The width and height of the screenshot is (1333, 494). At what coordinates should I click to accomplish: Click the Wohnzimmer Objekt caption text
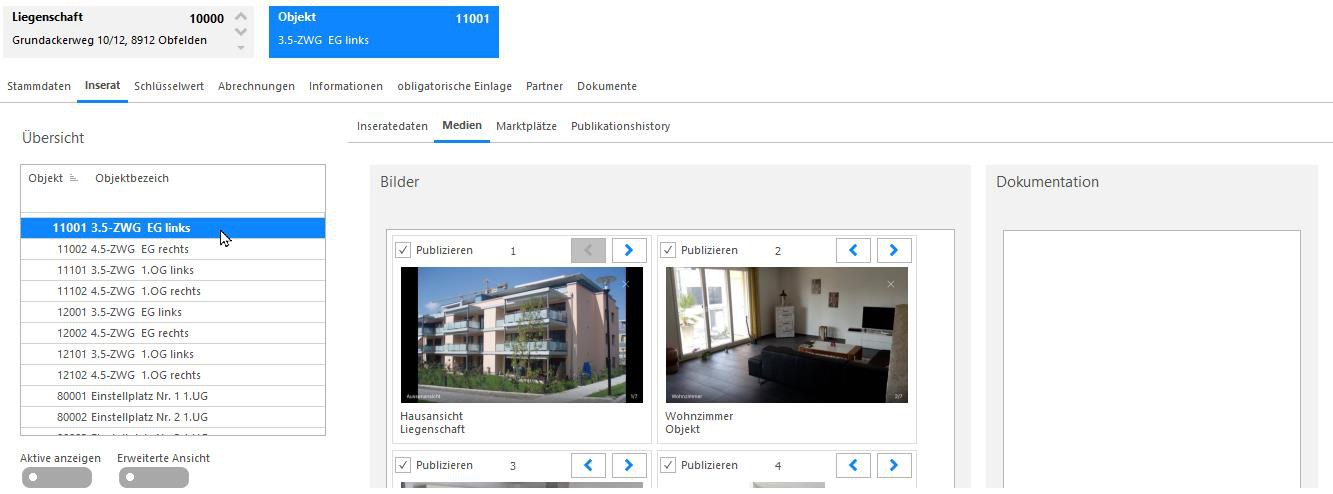(x=699, y=423)
